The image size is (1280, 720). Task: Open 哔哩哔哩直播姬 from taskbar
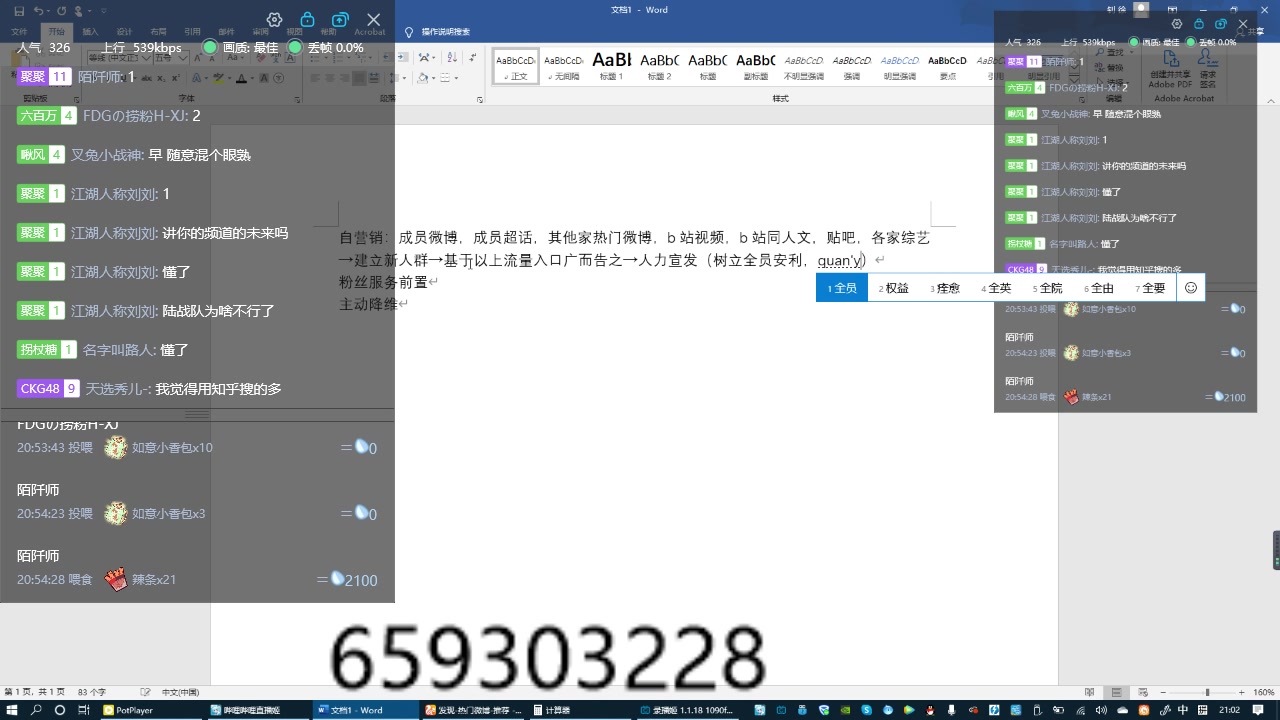(x=259, y=710)
